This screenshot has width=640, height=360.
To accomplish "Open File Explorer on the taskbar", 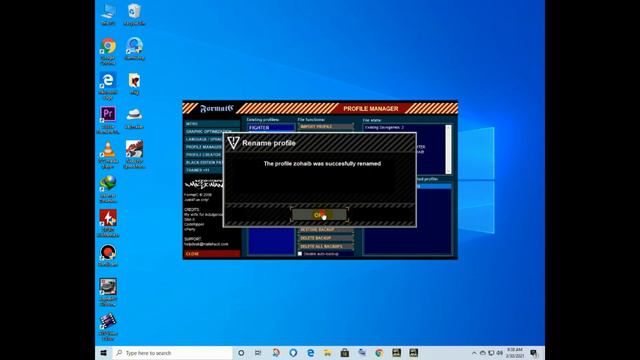I will coord(328,353).
